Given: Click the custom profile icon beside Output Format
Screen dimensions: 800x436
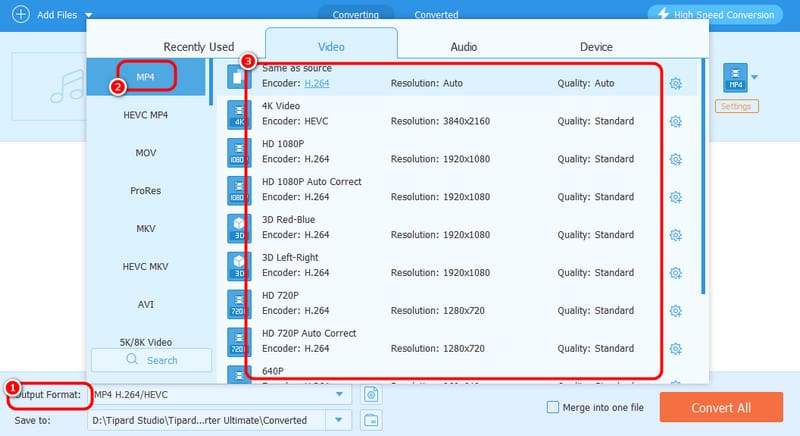Looking at the screenshot, I should 371,395.
